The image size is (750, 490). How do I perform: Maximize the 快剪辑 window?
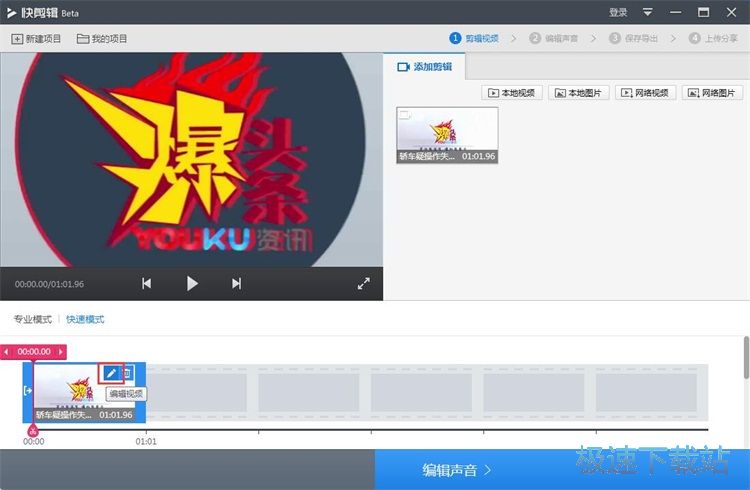703,12
